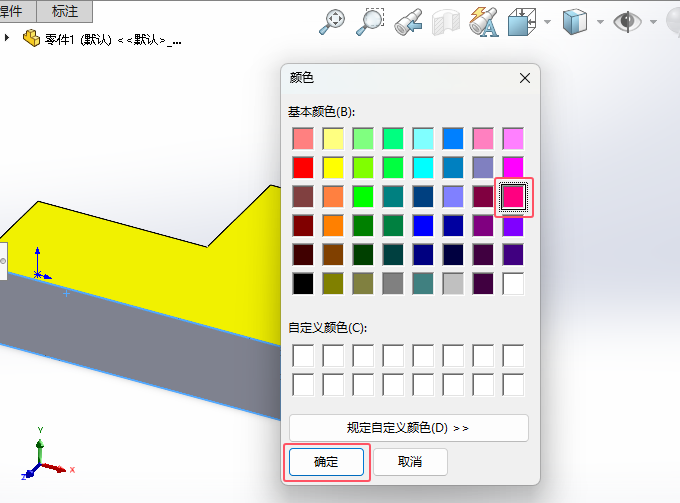Viewport: 680px width, 503px height.
Task: Click the Zoom to Fit magnifier icon
Action: pyautogui.click(x=332, y=22)
